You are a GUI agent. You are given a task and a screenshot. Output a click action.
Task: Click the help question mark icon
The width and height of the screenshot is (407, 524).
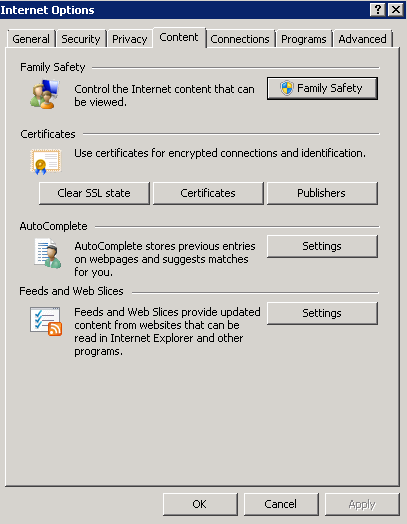(378, 10)
